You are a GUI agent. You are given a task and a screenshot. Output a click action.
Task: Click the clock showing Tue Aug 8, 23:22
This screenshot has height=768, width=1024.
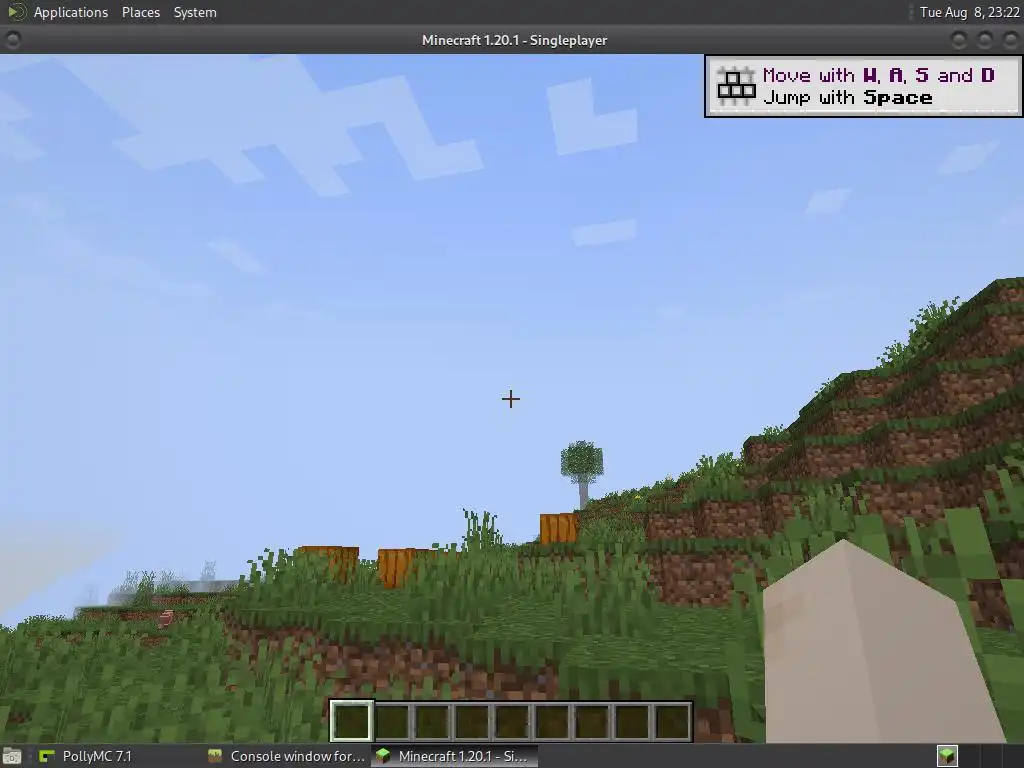coord(969,12)
